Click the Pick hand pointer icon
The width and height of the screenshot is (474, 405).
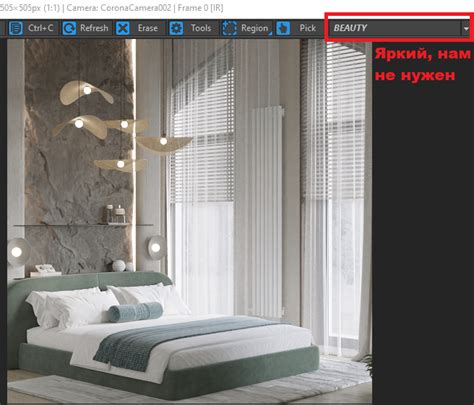[283, 28]
